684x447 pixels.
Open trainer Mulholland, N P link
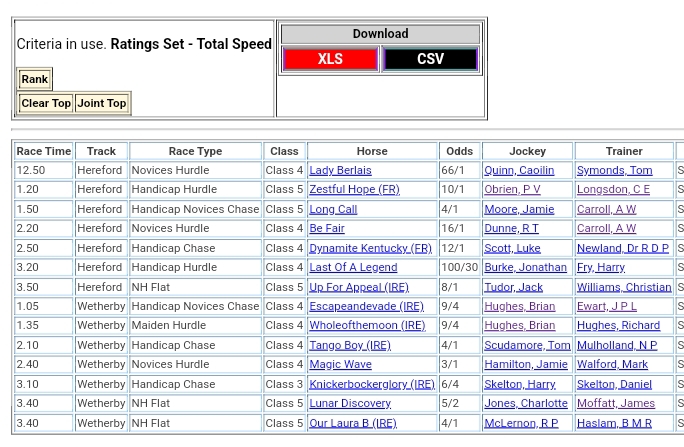coord(617,345)
